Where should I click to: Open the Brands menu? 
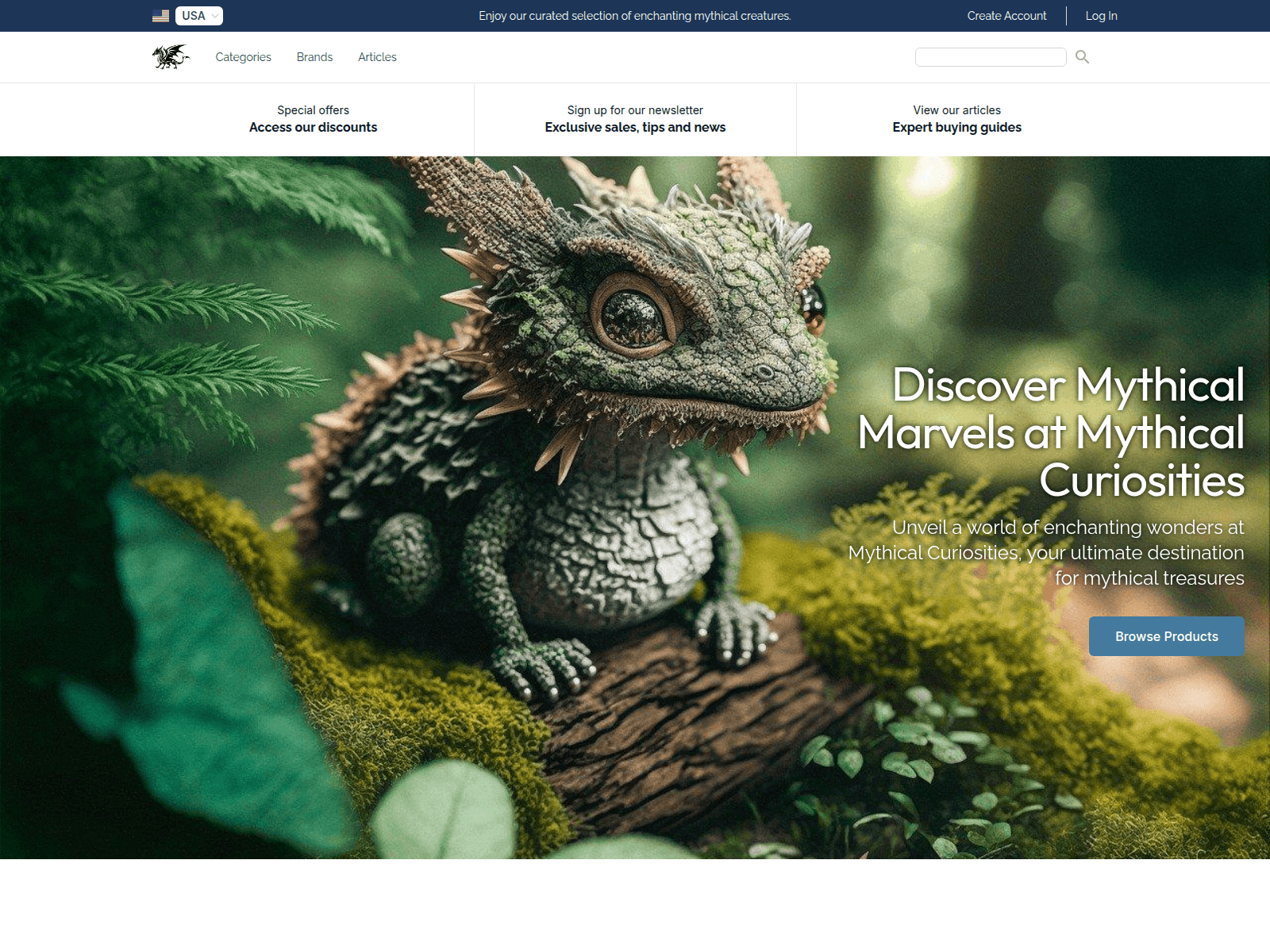point(314,56)
